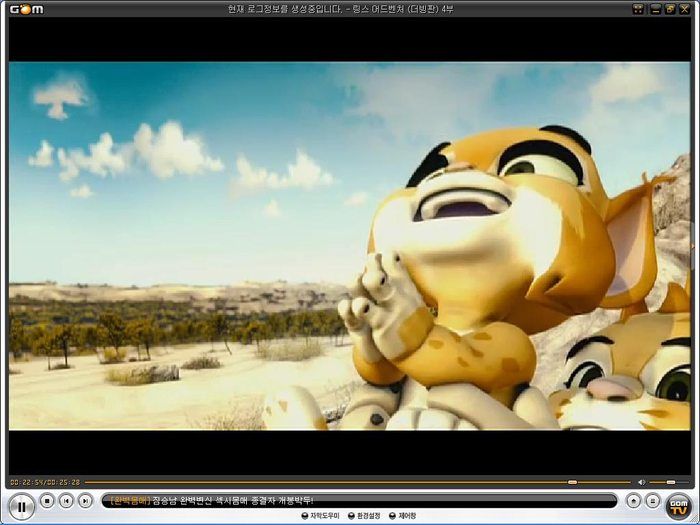Switch to fullscreen with the title-bar icon
Viewport: 700px width, 525px height.
(638, 9)
